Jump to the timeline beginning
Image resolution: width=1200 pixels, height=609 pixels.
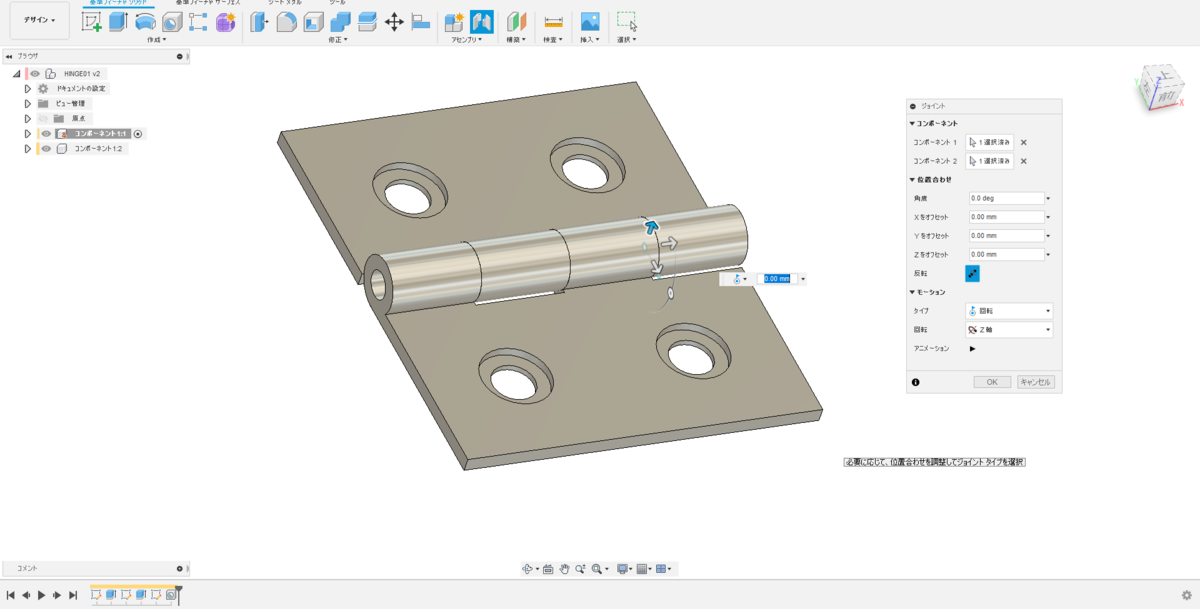pyautogui.click(x=11, y=595)
